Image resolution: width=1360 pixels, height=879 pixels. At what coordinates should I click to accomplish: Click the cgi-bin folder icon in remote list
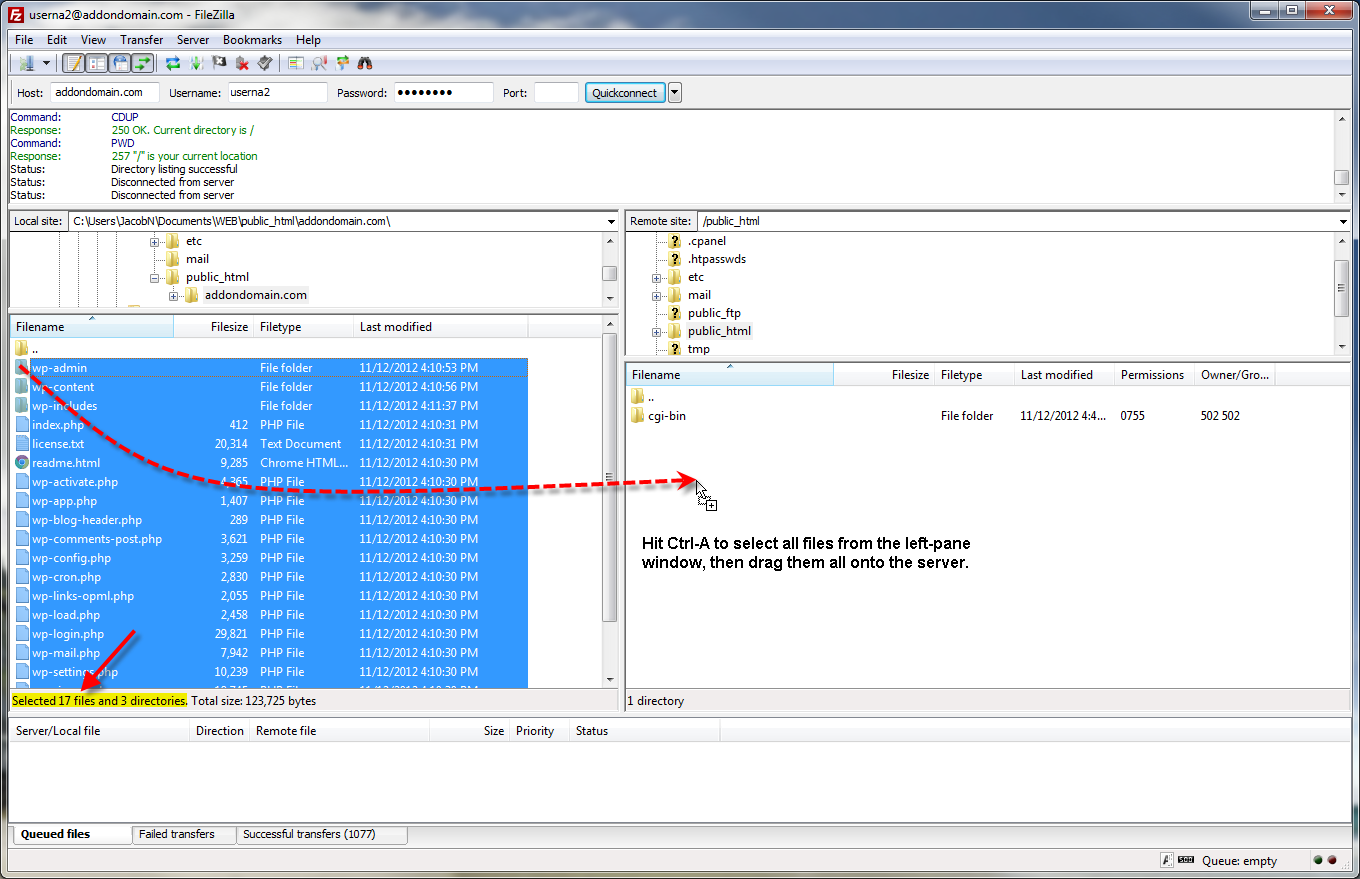pyautogui.click(x=638, y=416)
